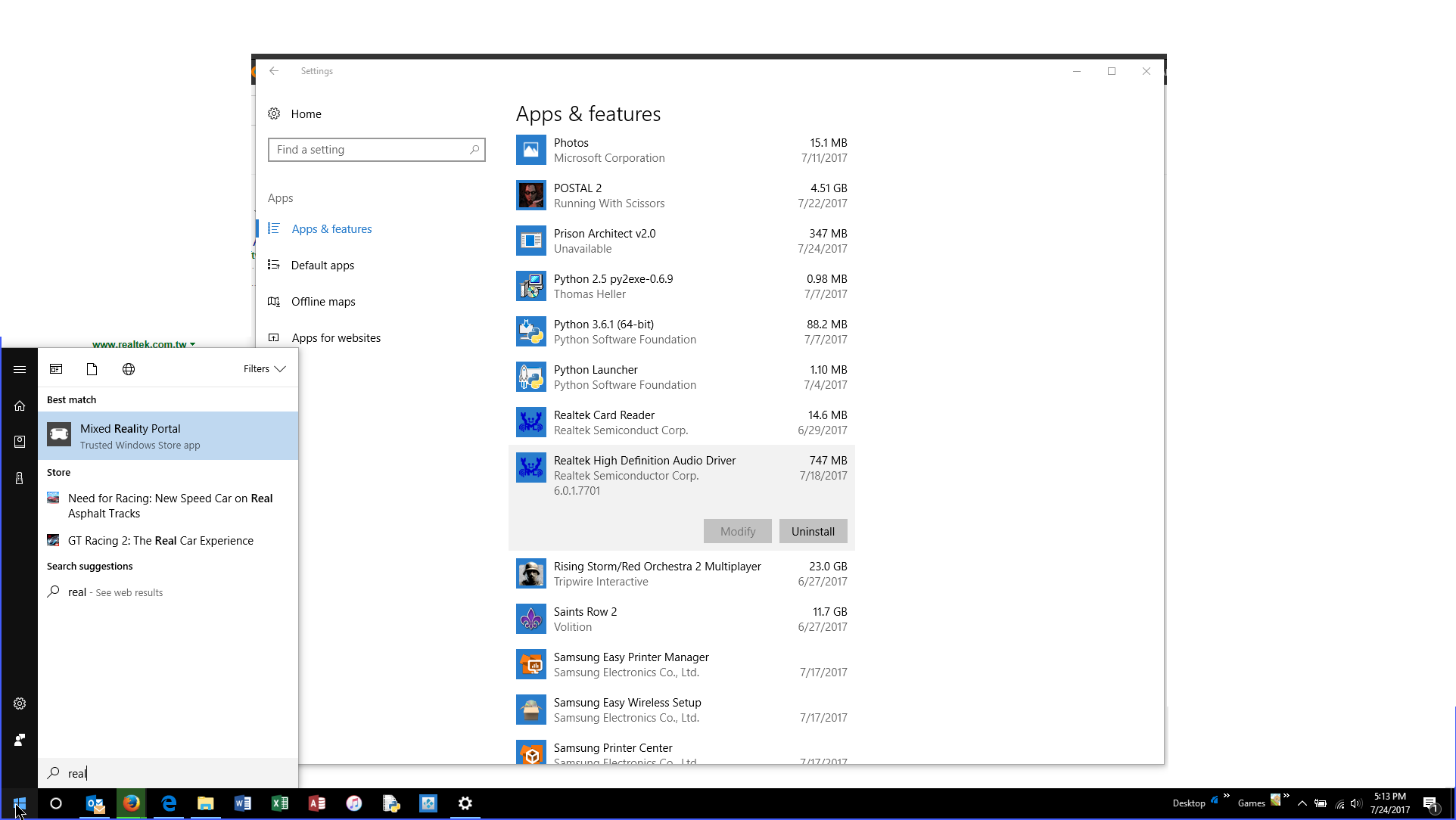1456x820 pixels.
Task: Select the Python 2.5 py2exe icon
Action: [530, 286]
